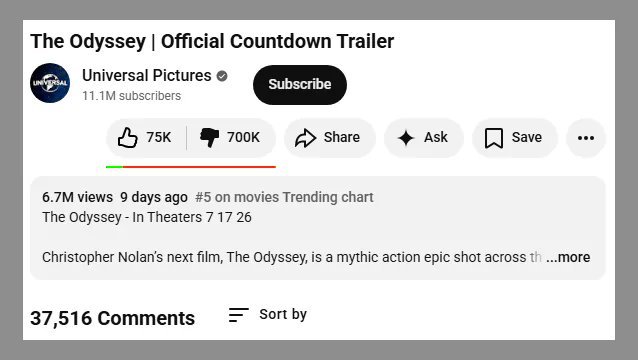Click the Save bookmark icon
This screenshot has height=360, width=638.
tap(494, 138)
